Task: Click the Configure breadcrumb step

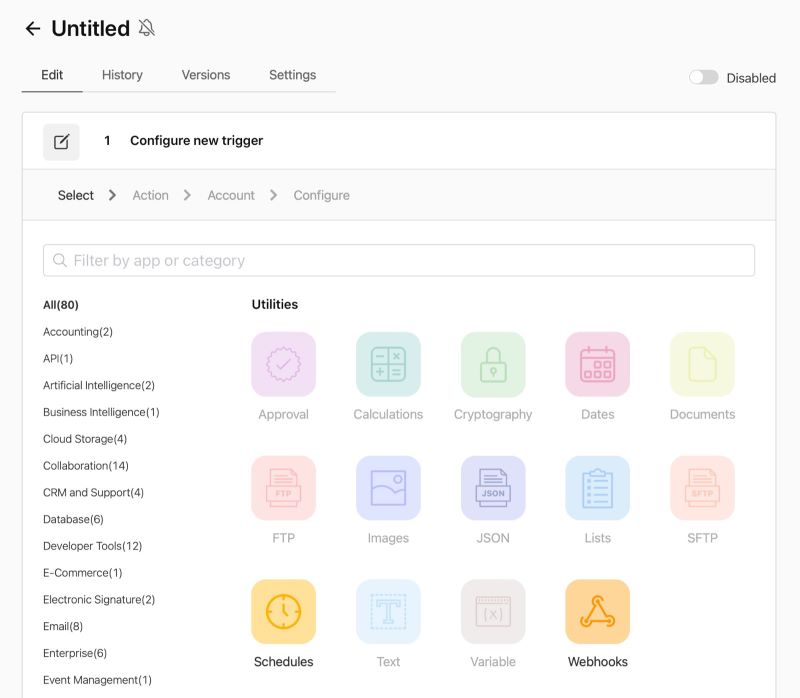Action: 321,195
